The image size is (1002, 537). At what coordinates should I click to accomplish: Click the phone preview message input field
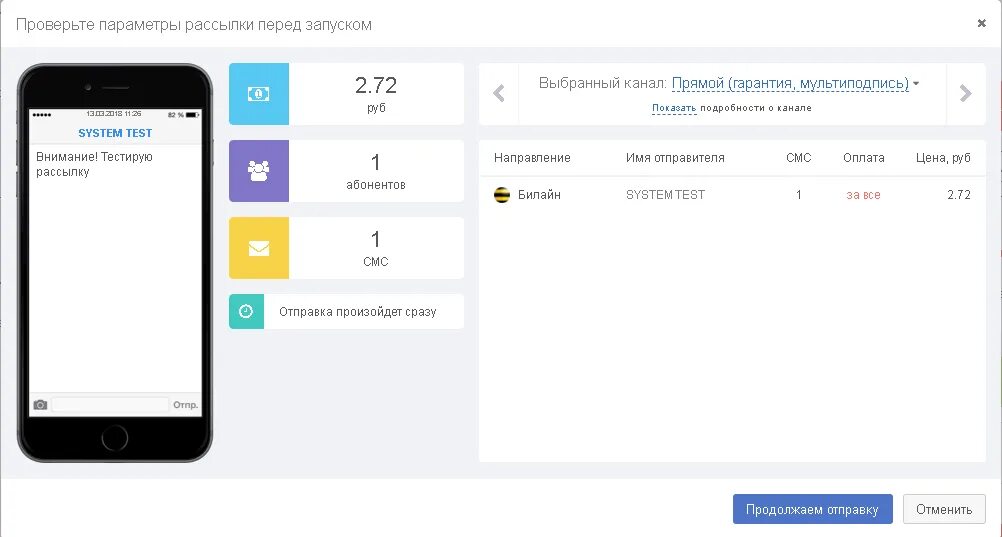(x=110, y=405)
